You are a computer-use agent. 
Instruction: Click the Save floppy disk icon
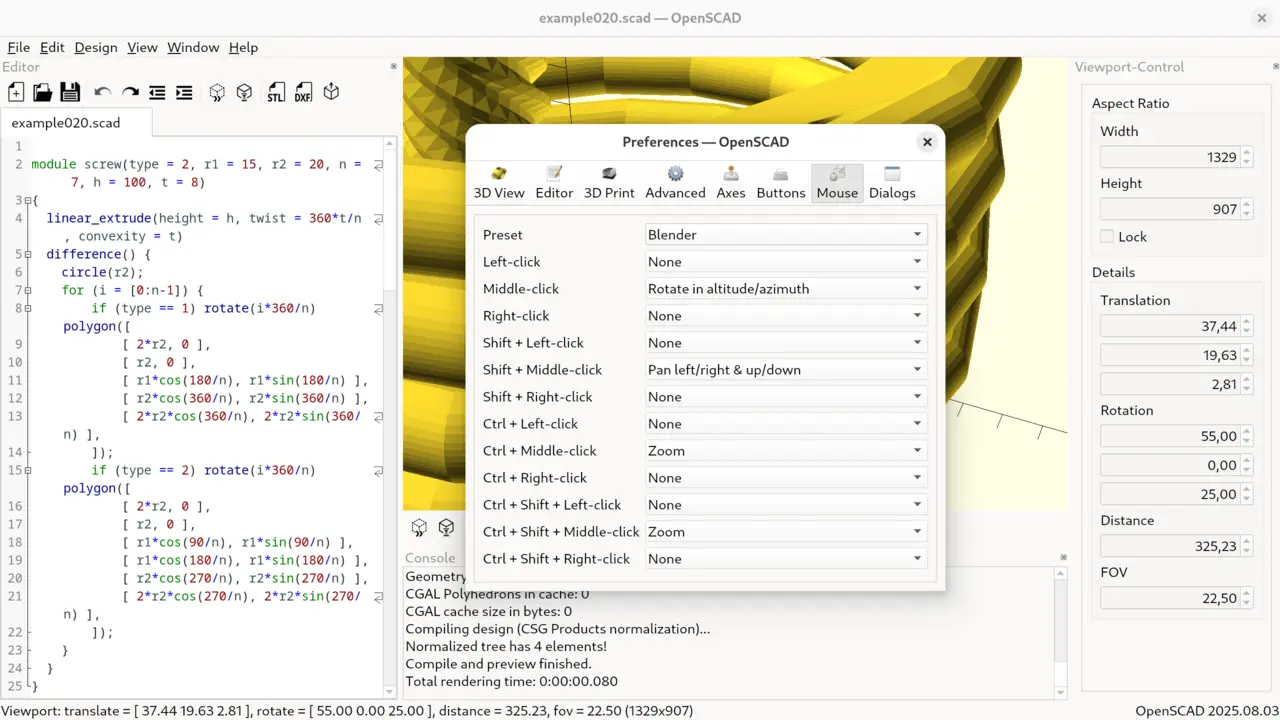(70, 92)
